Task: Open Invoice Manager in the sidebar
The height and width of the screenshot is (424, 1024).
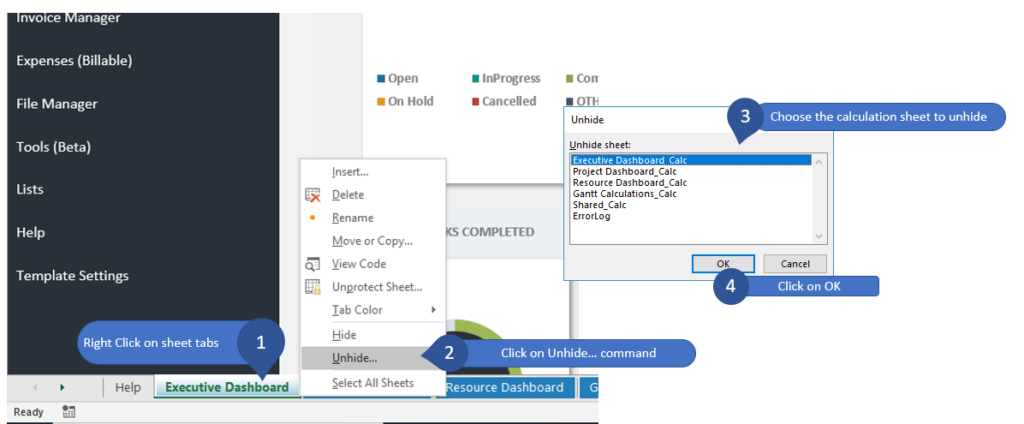Action: coord(68,18)
